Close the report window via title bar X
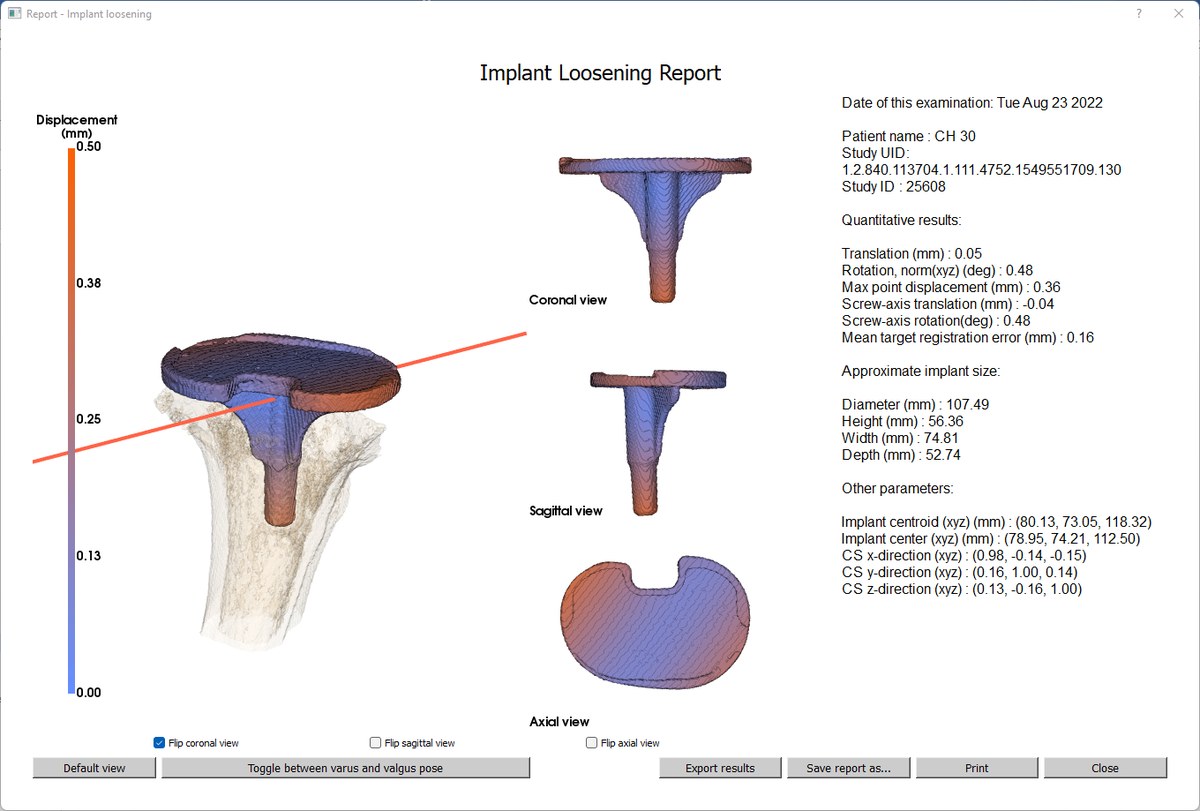Image resolution: width=1200 pixels, height=811 pixels. coord(1177,14)
